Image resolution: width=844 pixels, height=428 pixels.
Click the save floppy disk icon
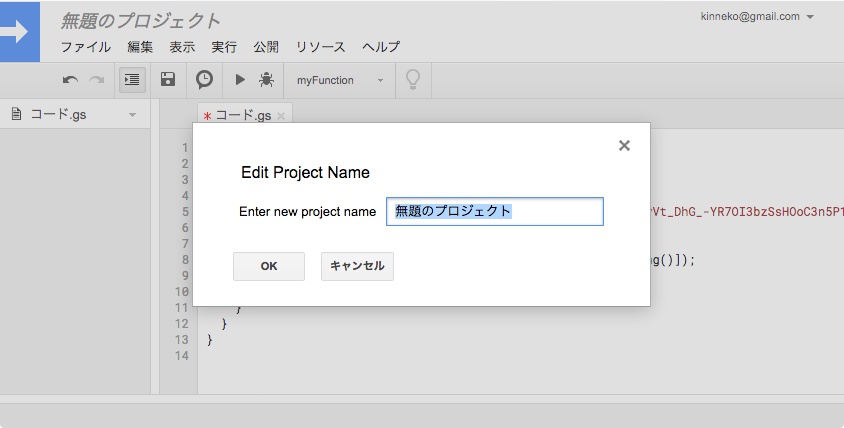(x=168, y=80)
